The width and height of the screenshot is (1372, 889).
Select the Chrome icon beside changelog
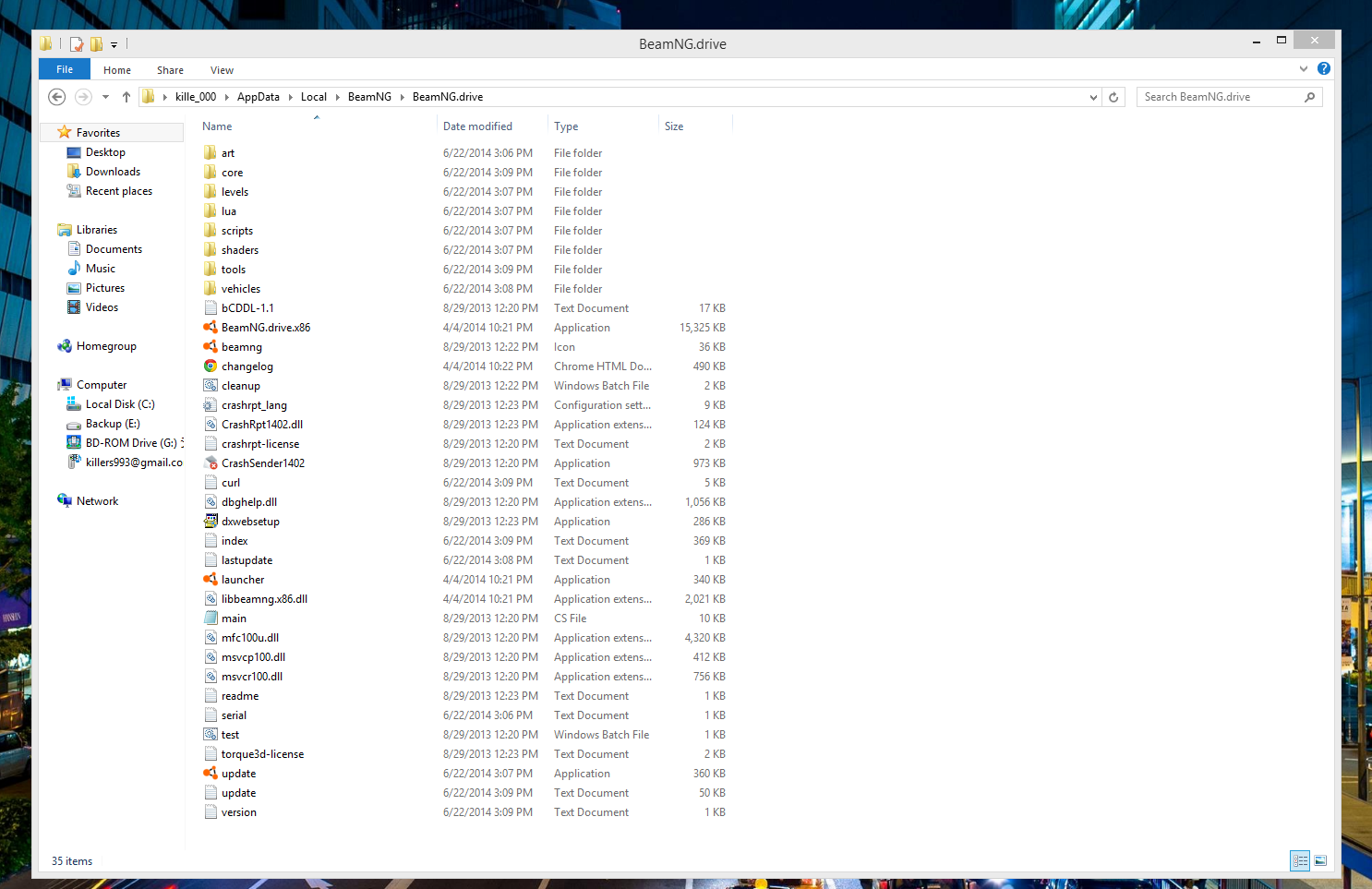(211, 366)
